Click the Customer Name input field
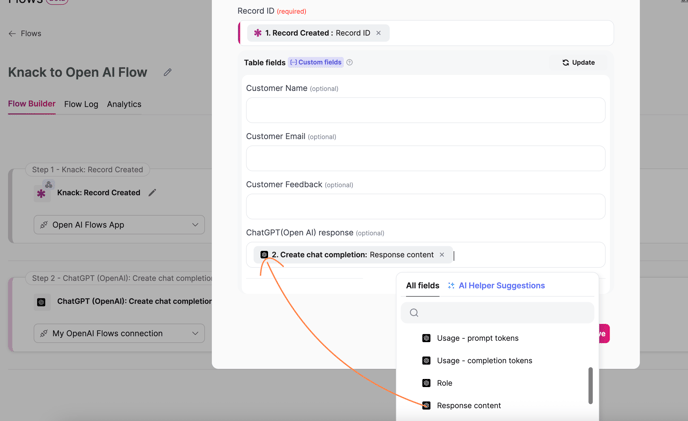 click(x=426, y=110)
